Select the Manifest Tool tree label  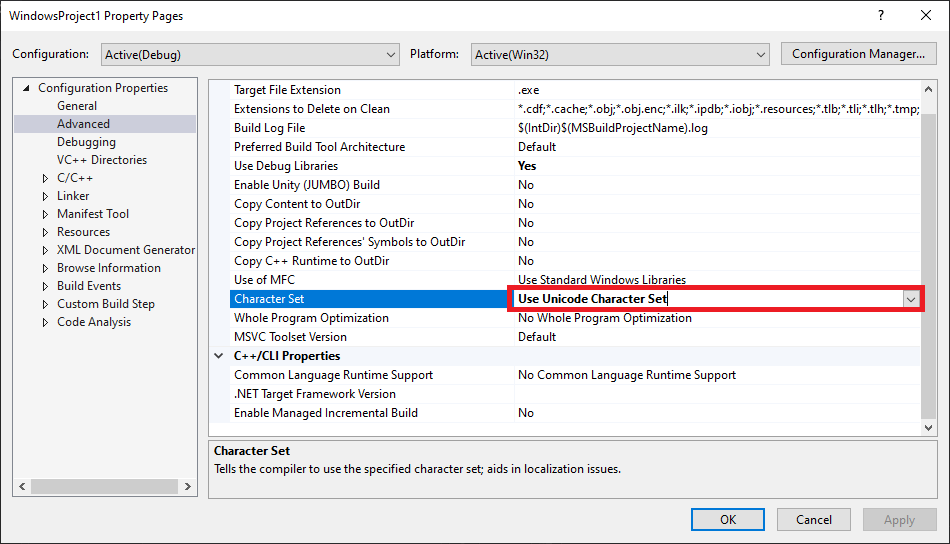[93, 214]
